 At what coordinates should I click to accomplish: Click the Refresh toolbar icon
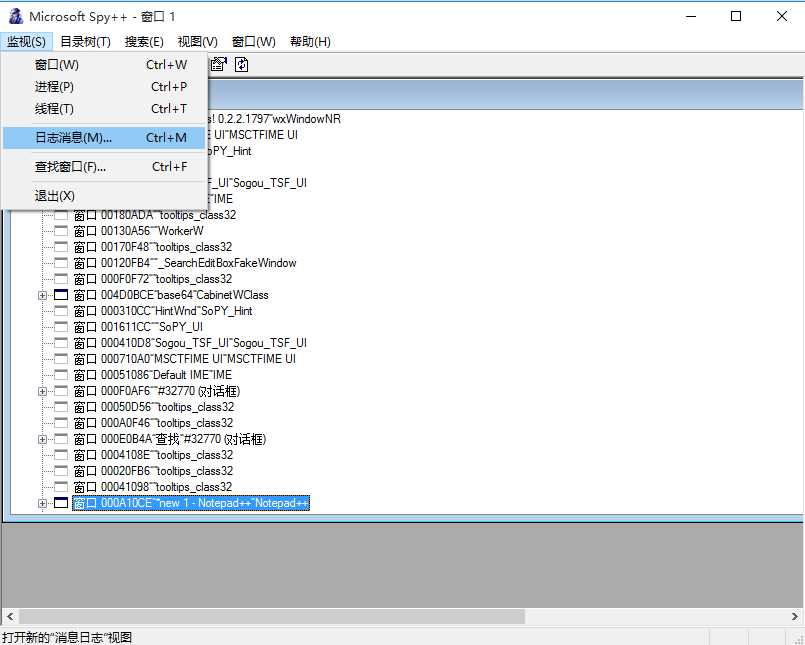(x=241, y=64)
